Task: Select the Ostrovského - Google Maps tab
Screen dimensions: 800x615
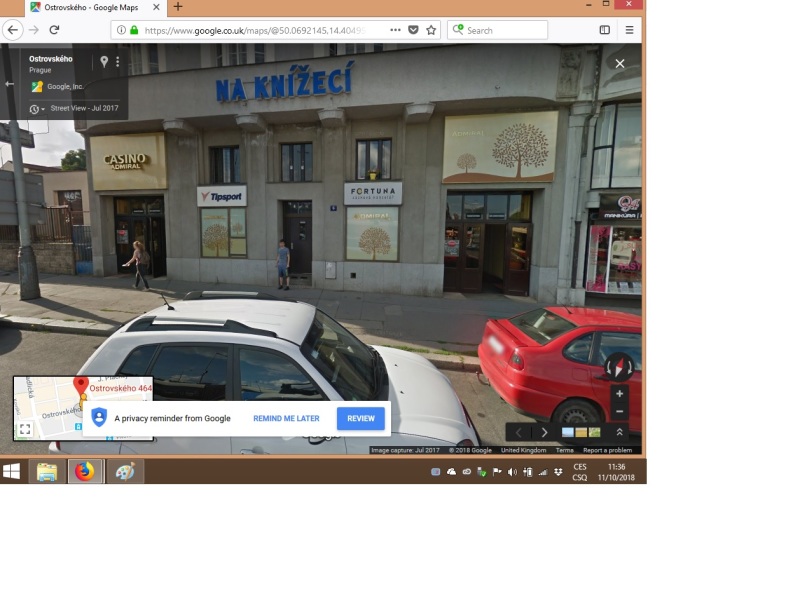Action: coord(90,7)
